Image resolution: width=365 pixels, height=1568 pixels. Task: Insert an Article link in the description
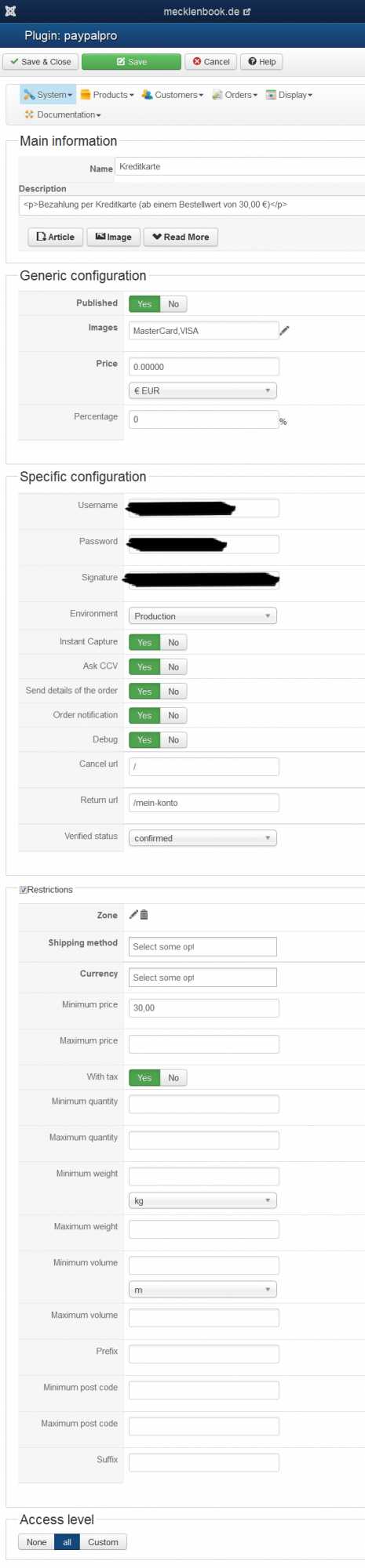[56, 237]
